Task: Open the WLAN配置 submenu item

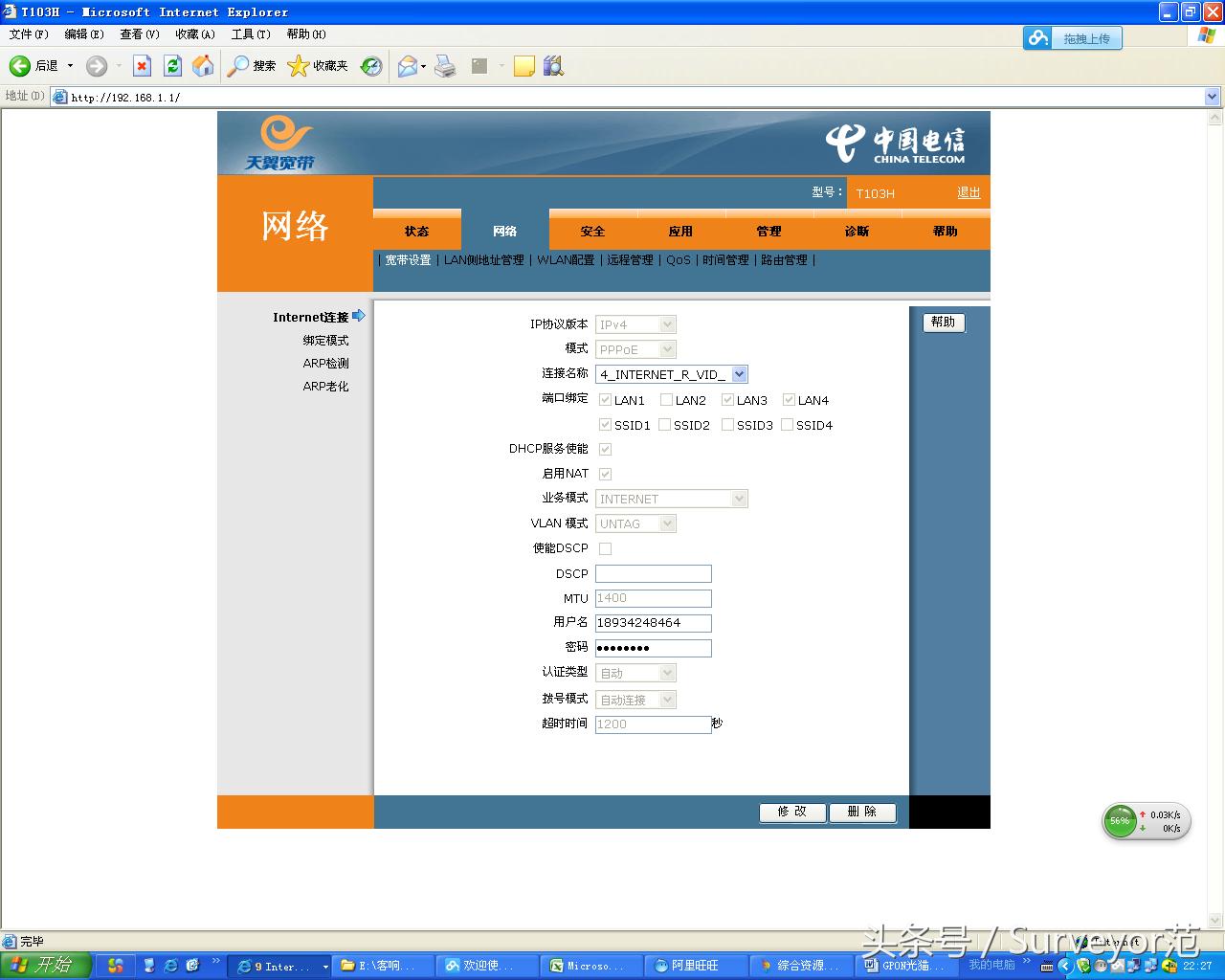Action: [x=565, y=259]
